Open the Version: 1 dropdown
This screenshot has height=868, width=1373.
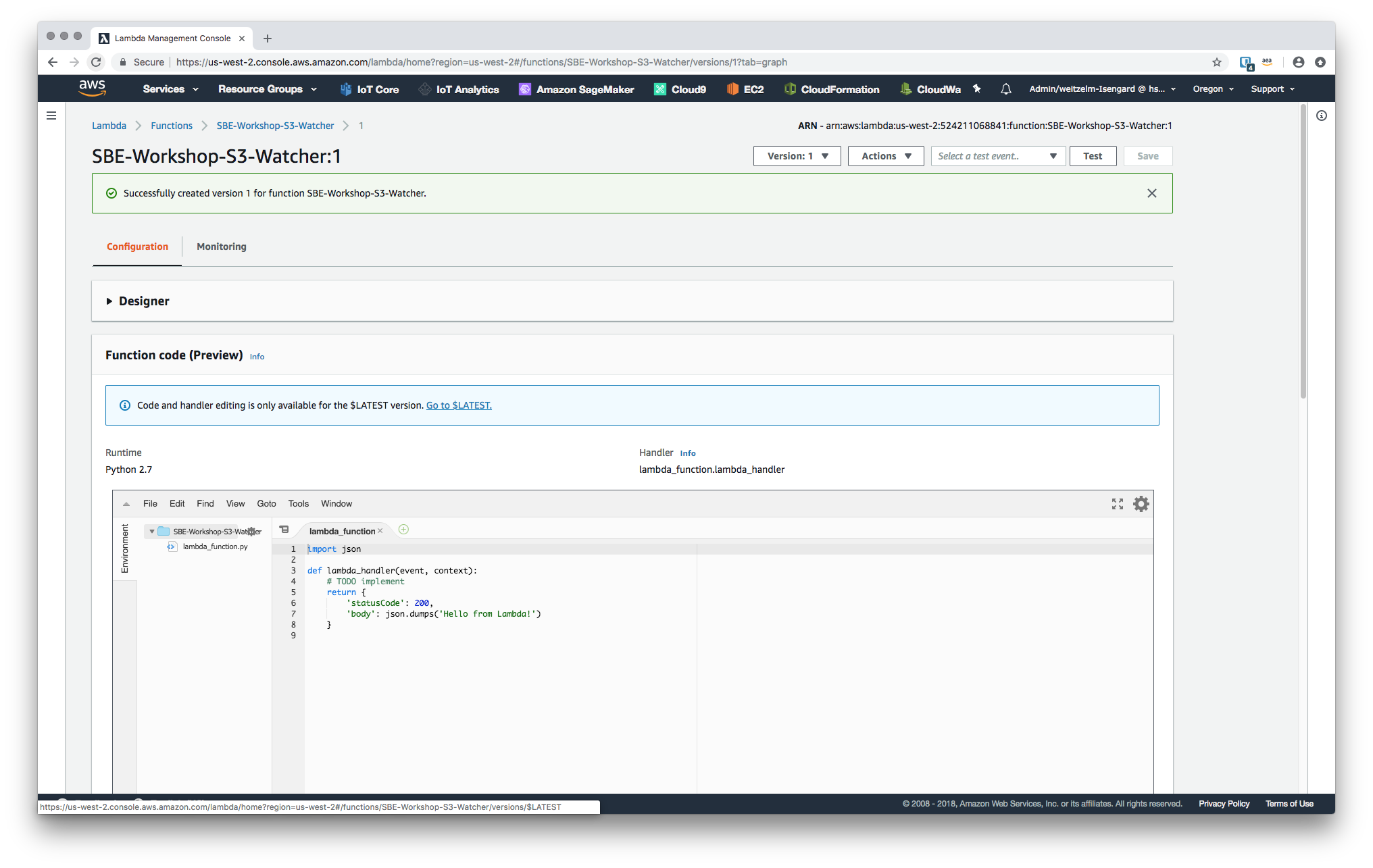pos(797,156)
